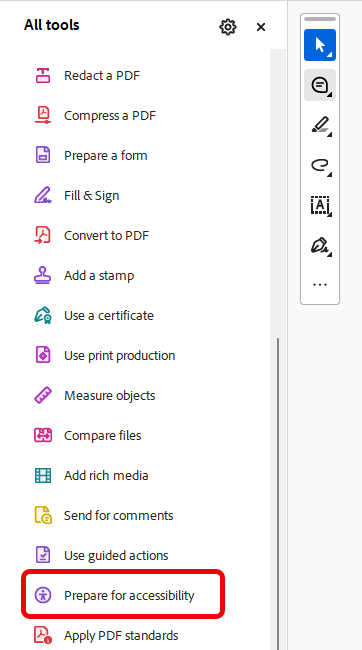Open Compress a PDF

tap(110, 115)
